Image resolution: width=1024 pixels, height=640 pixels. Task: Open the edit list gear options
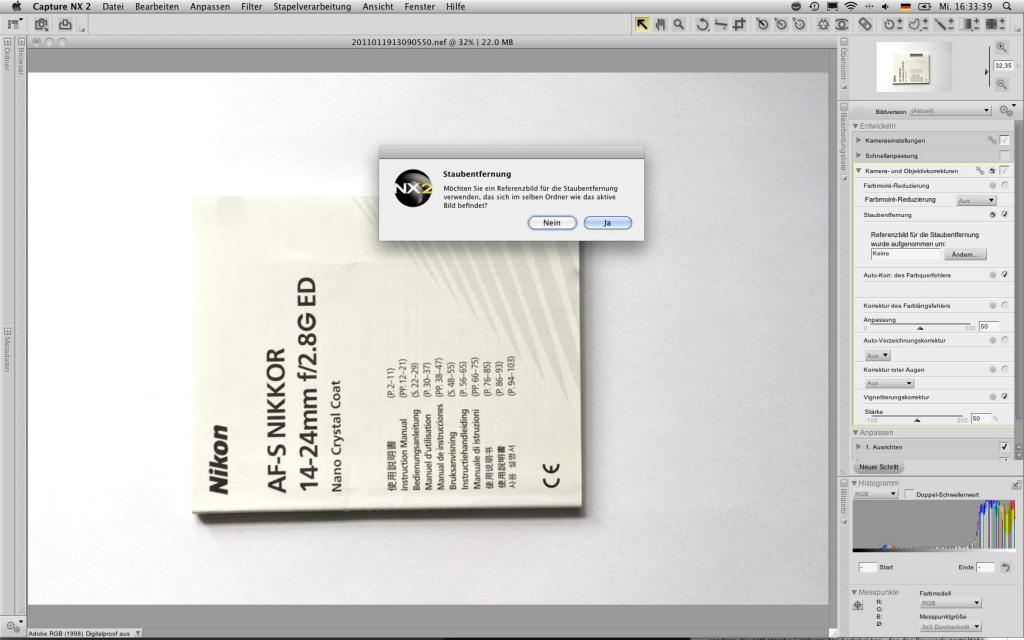pos(1006,111)
